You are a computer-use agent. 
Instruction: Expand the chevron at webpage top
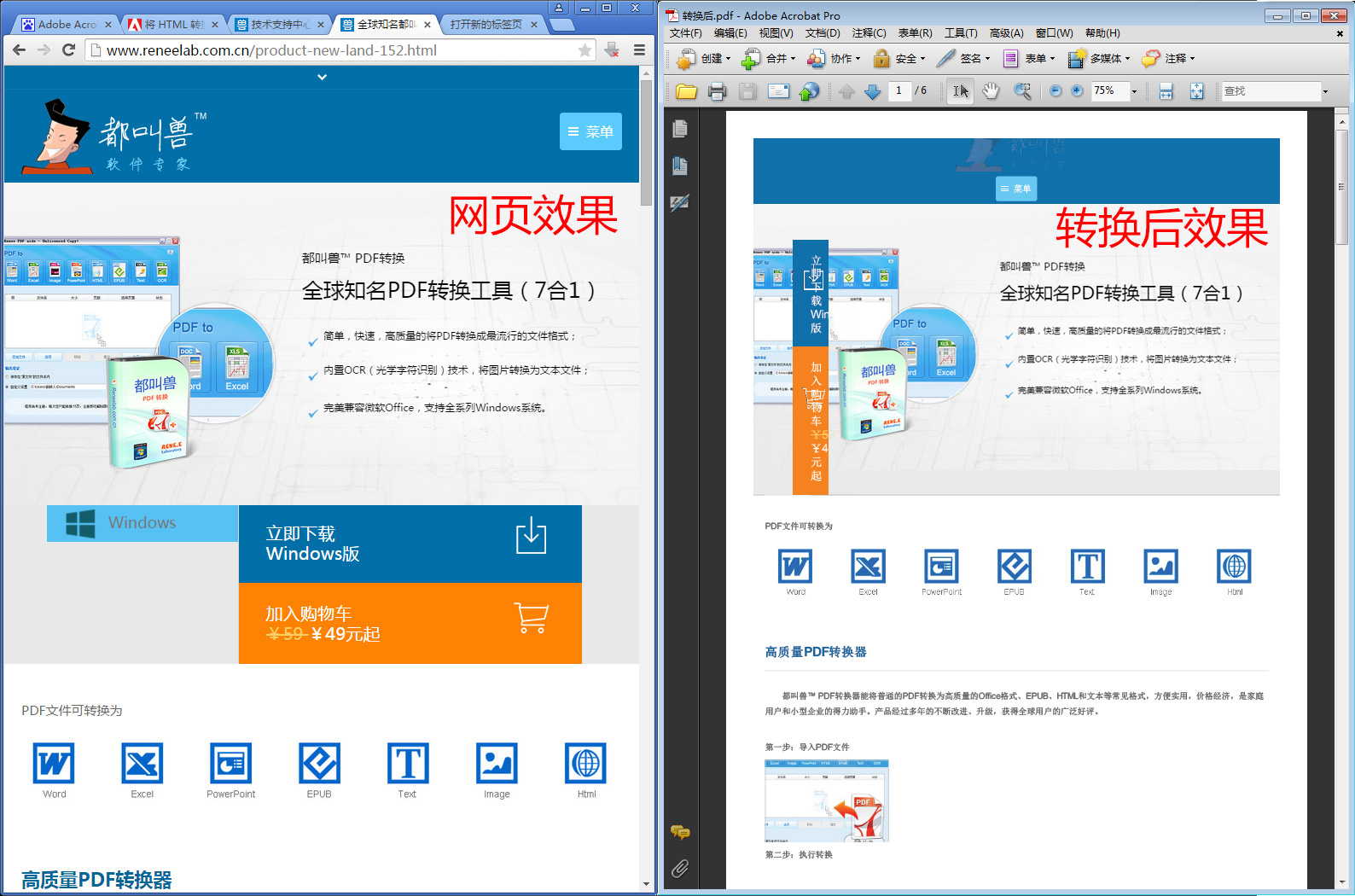click(322, 77)
